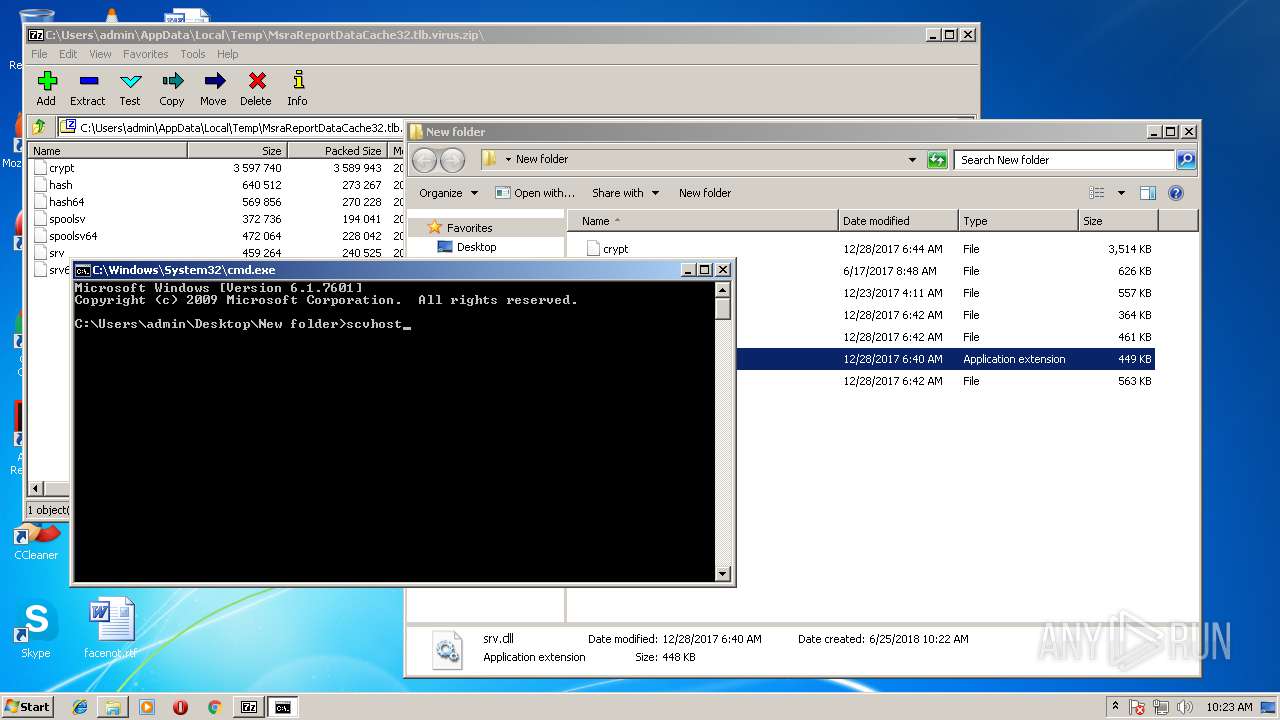1280x720 pixels.
Task: Open CCleaner desktop shortcut
Action: coord(36,540)
